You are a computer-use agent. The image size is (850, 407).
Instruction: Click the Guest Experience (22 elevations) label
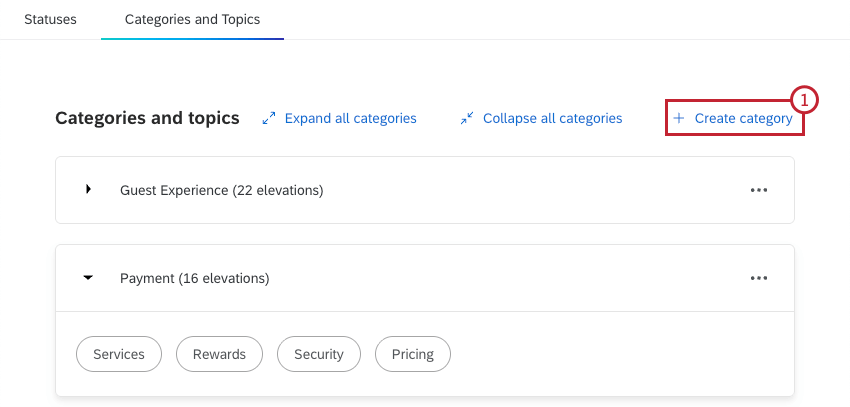(221, 190)
